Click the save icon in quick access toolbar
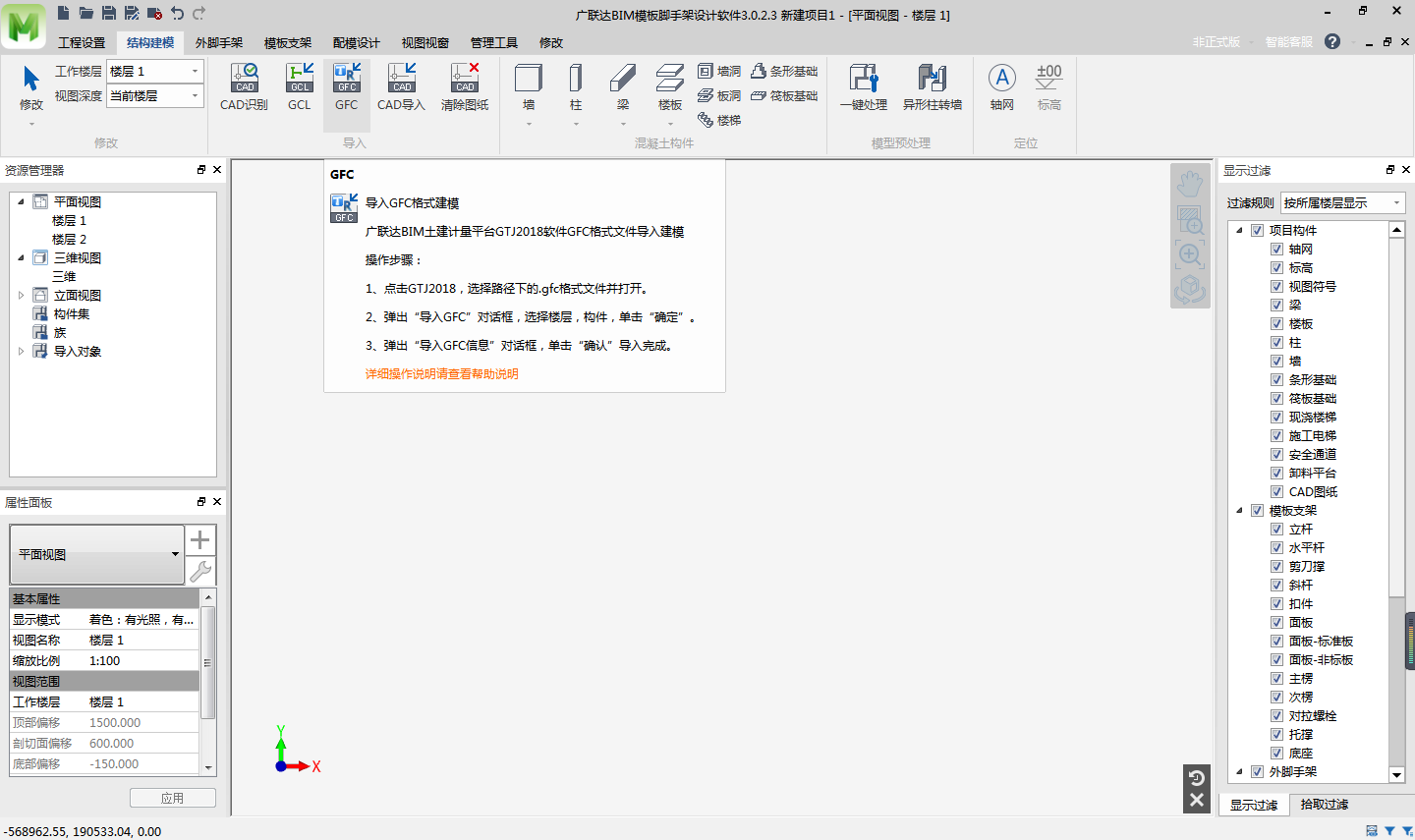 point(109,13)
